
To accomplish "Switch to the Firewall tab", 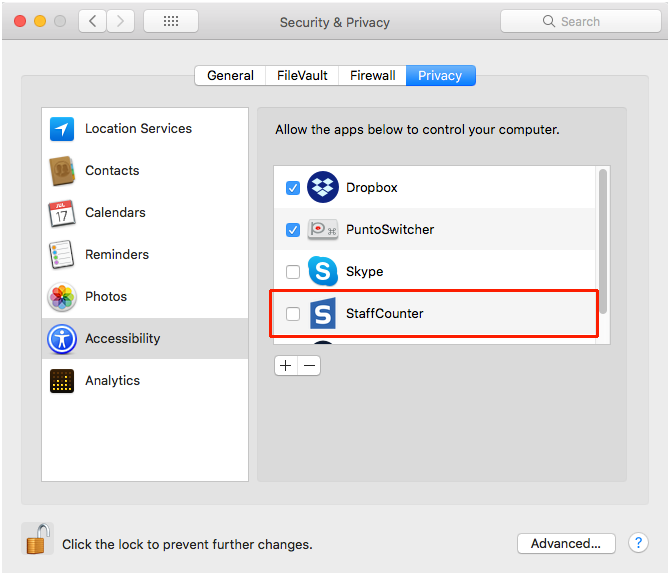I will (373, 76).
